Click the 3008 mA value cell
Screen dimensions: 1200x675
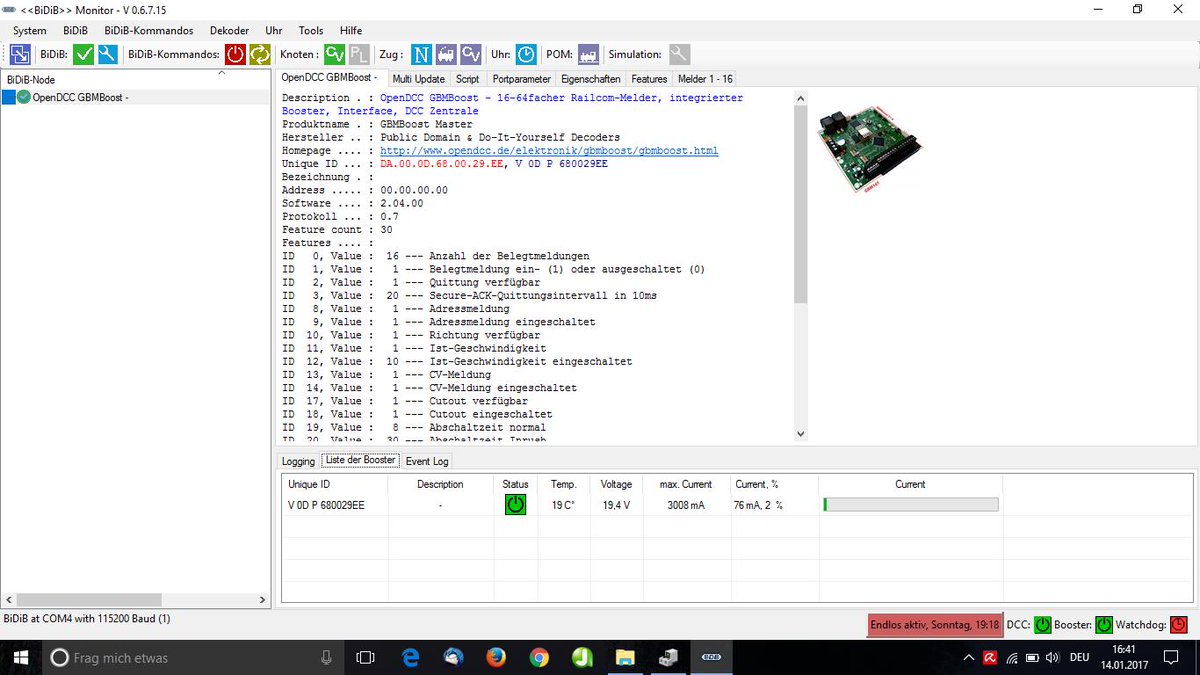click(x=686, y=505)
